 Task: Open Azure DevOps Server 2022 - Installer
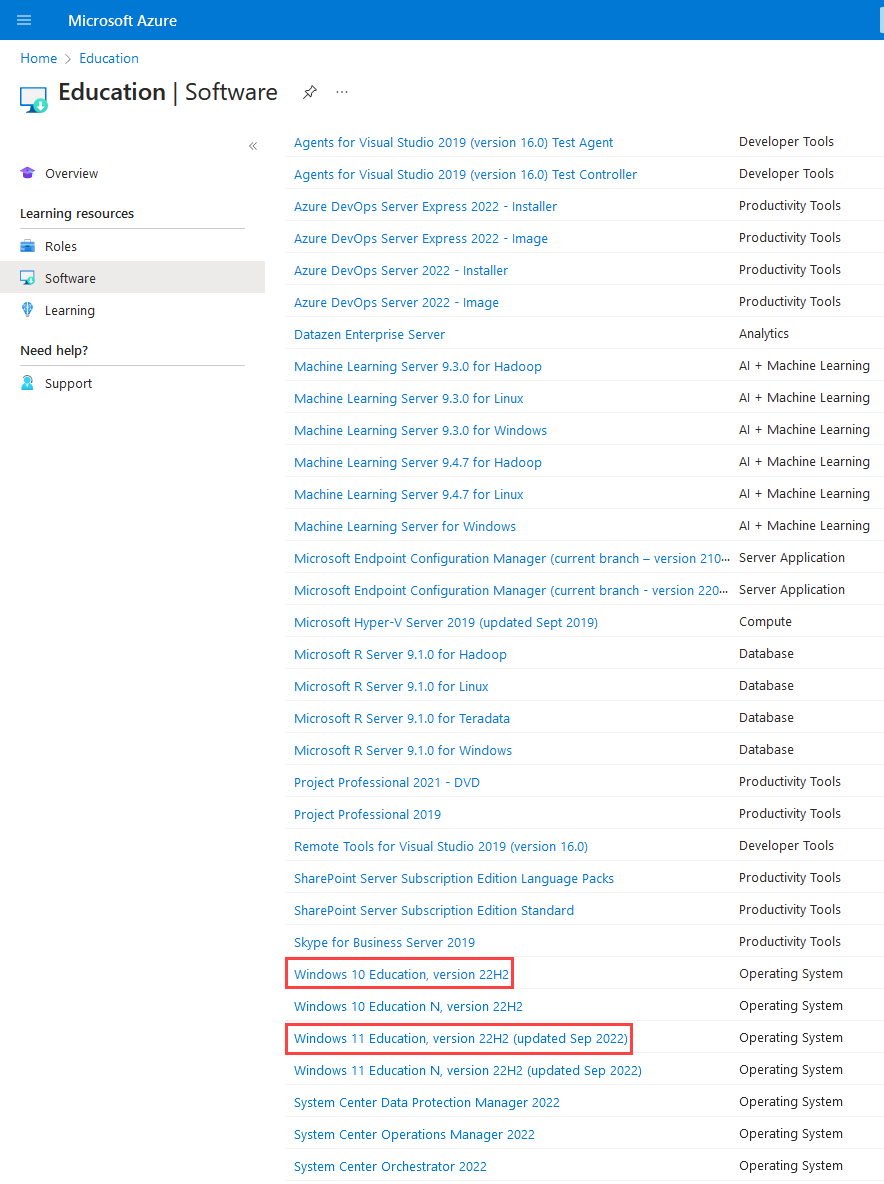pyautogui.click(x=401, y=270)
